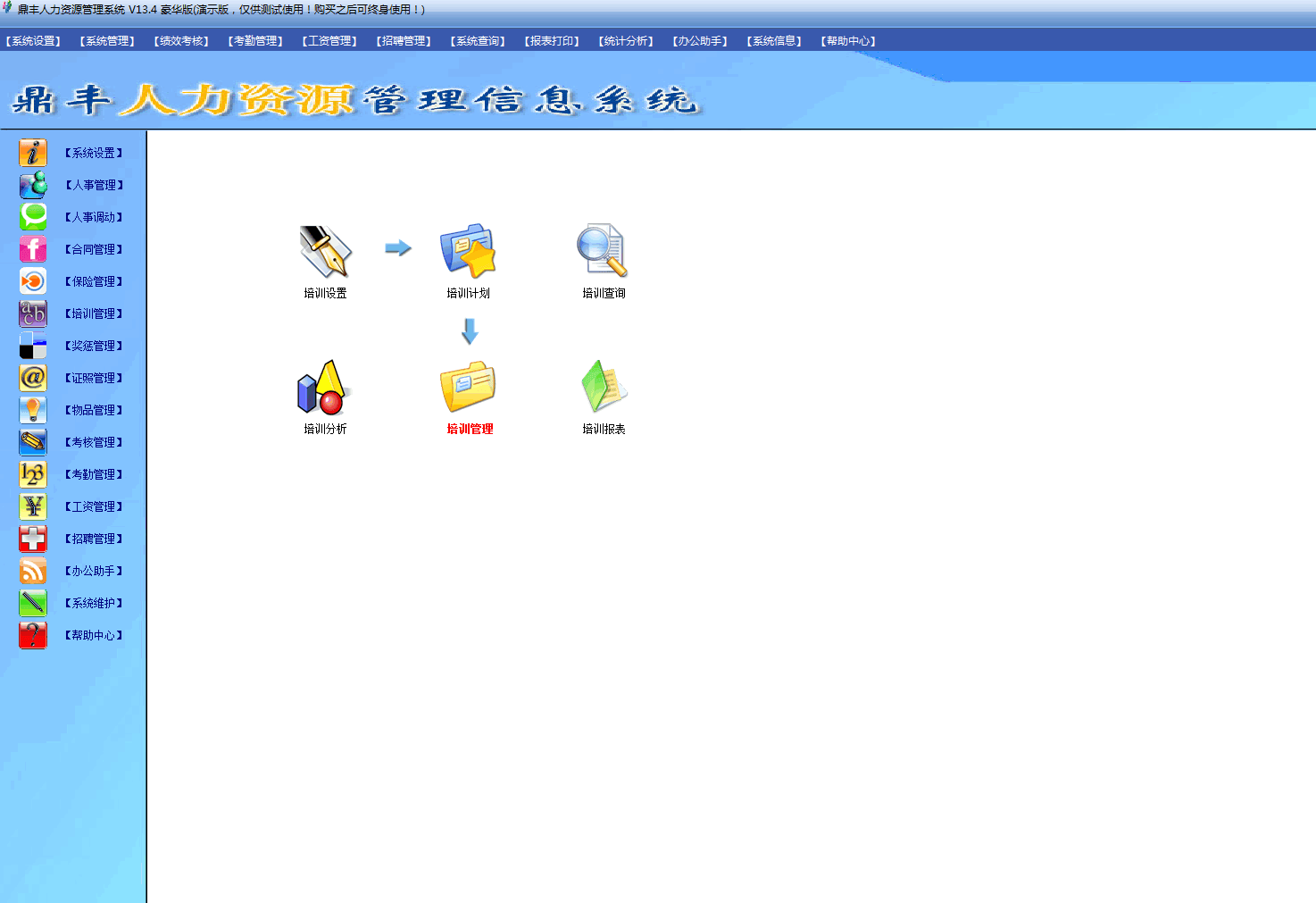This screenshot has width=1316, height=903.
Task: Click the 招聘管理 red cross icon
Action: pyautogui.click(x=33, y=539)
